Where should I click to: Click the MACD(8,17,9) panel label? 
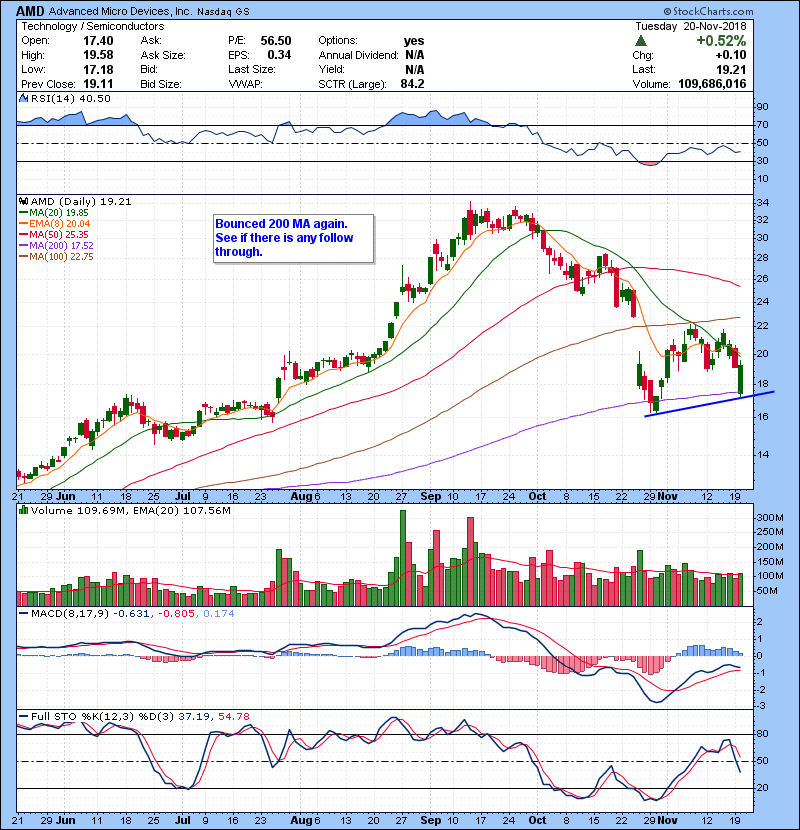coord(70,614)
